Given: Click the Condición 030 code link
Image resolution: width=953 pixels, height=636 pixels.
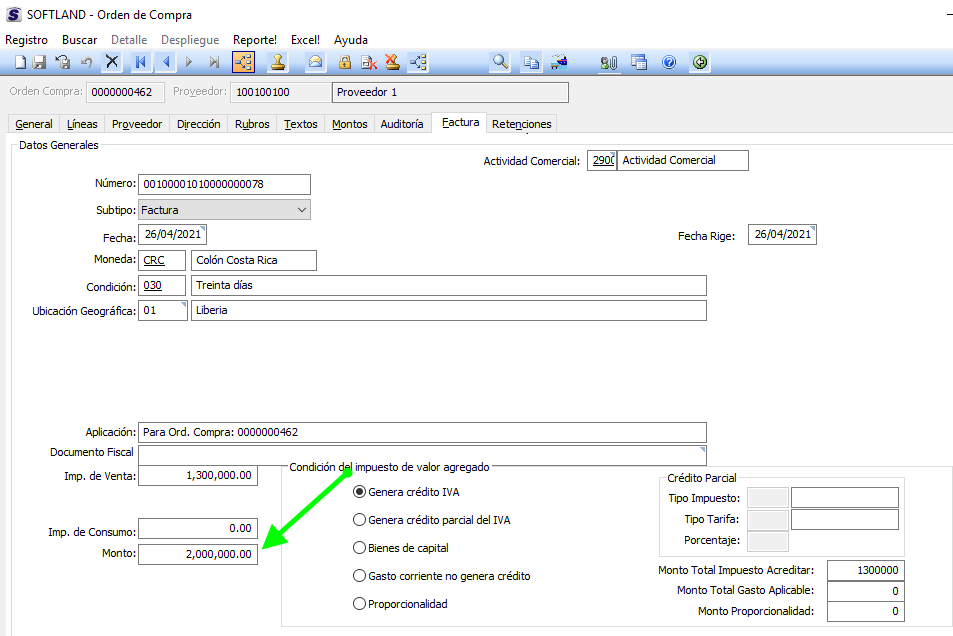Looking at the screenshot, I should [x=152, y=285].
